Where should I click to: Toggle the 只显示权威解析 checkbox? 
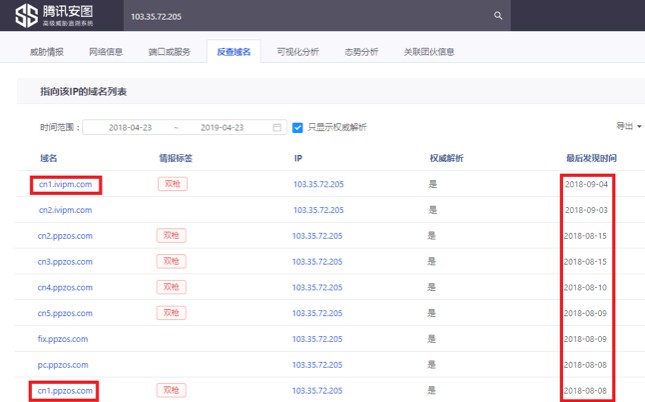[297, 127]
